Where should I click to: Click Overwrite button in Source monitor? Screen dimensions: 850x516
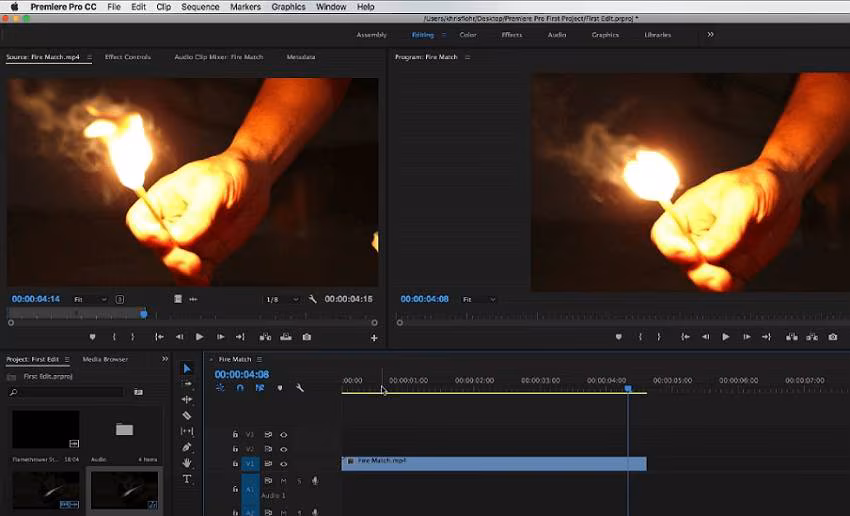coord(286,337)
